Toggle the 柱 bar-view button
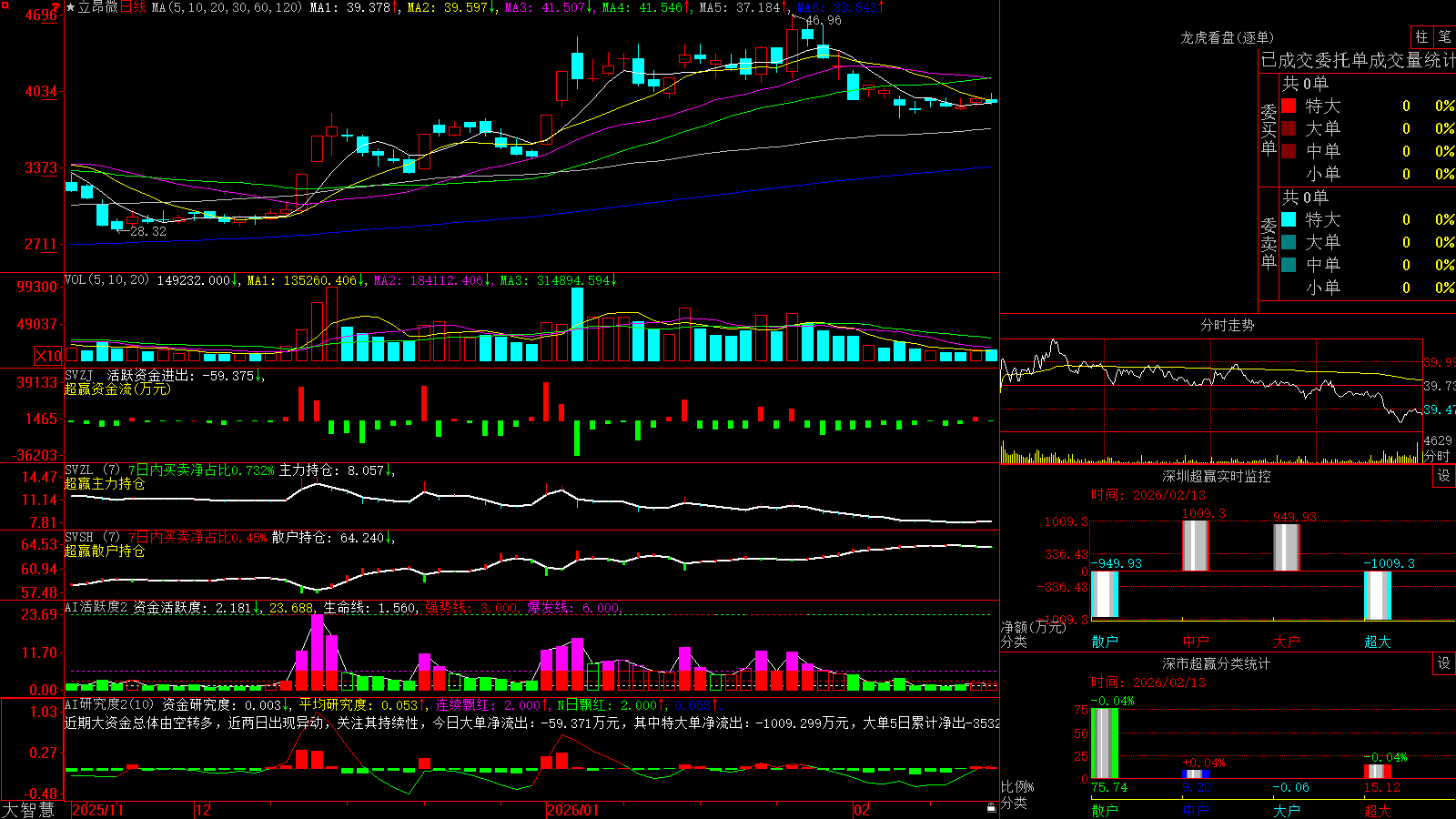The height and width of the screenshot is (819, 1456). (x=1421, y=36)
